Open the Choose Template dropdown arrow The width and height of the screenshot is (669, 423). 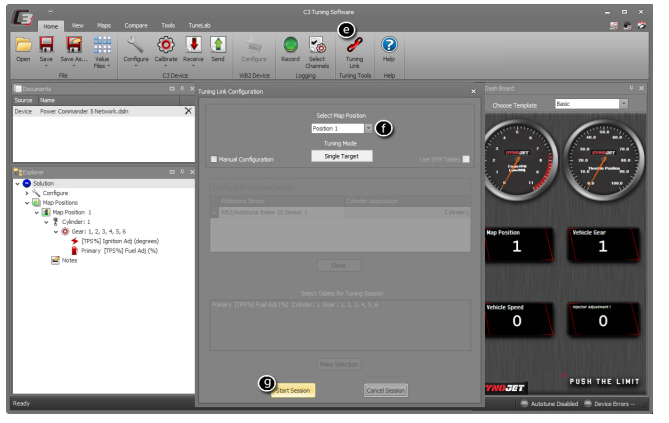[x=624, y=104]
